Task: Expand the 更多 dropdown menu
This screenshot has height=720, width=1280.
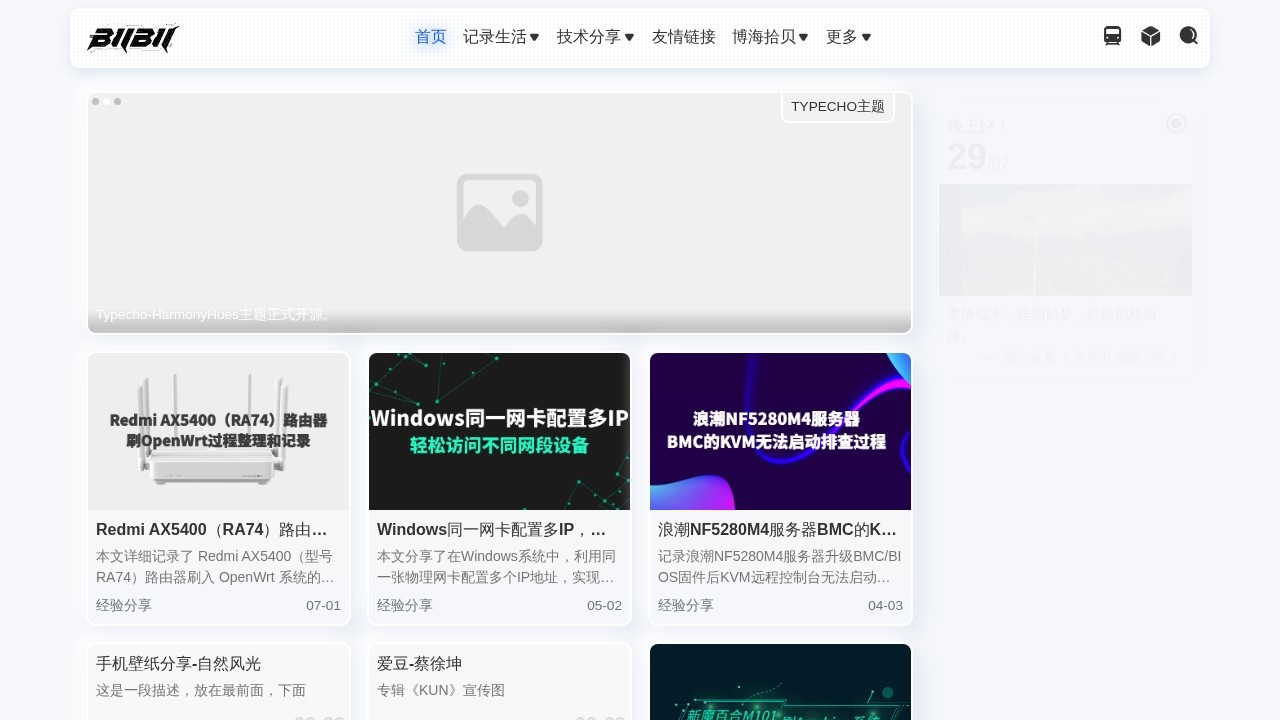Action: (848, 37)
